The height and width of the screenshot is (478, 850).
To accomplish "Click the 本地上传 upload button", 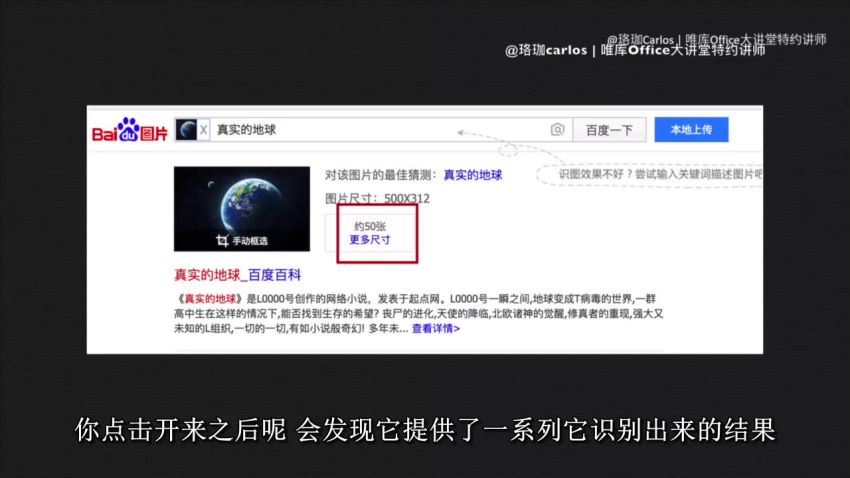I will click(x=691, y=130).
